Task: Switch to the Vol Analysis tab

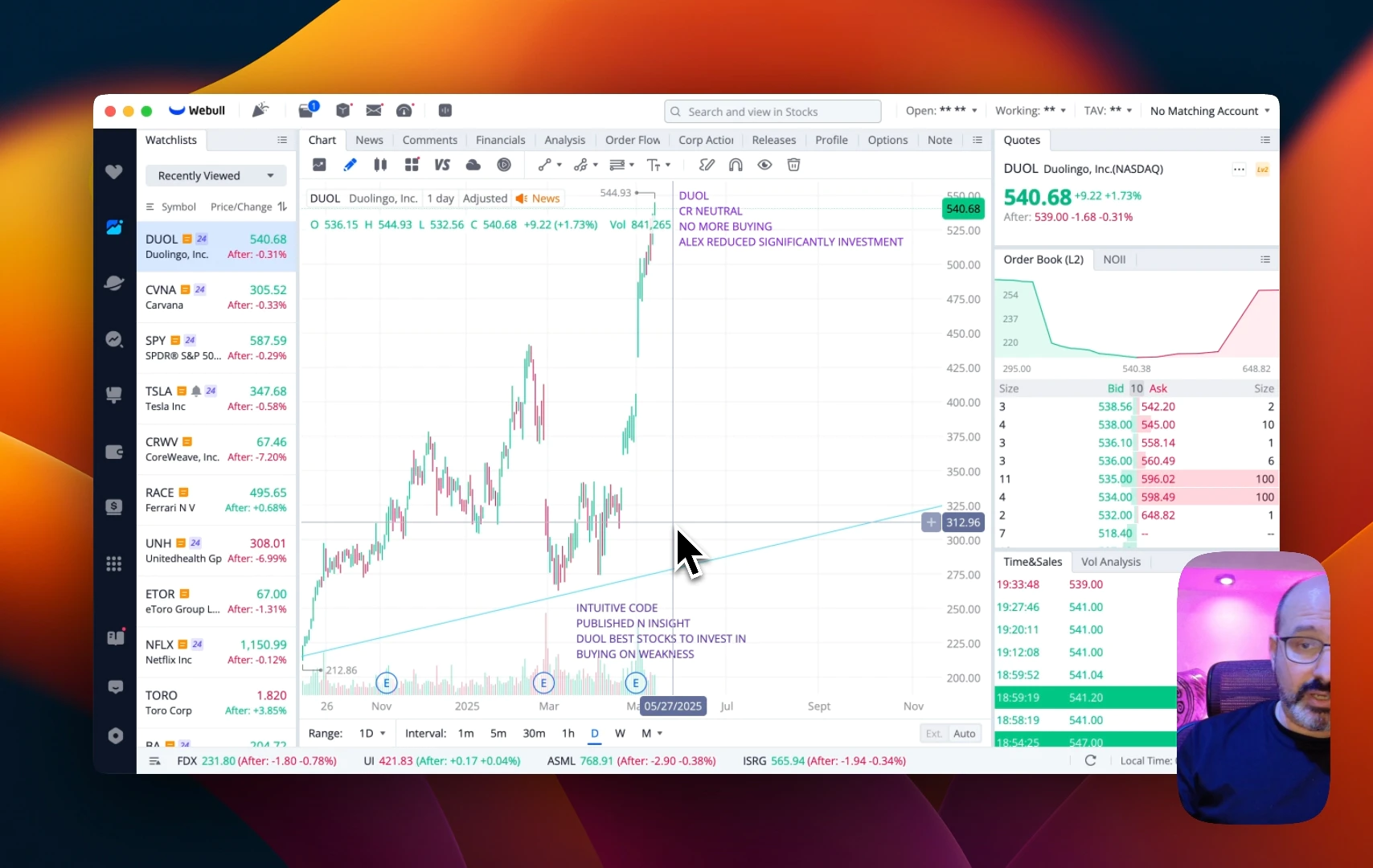Action: click(1111, 562)
